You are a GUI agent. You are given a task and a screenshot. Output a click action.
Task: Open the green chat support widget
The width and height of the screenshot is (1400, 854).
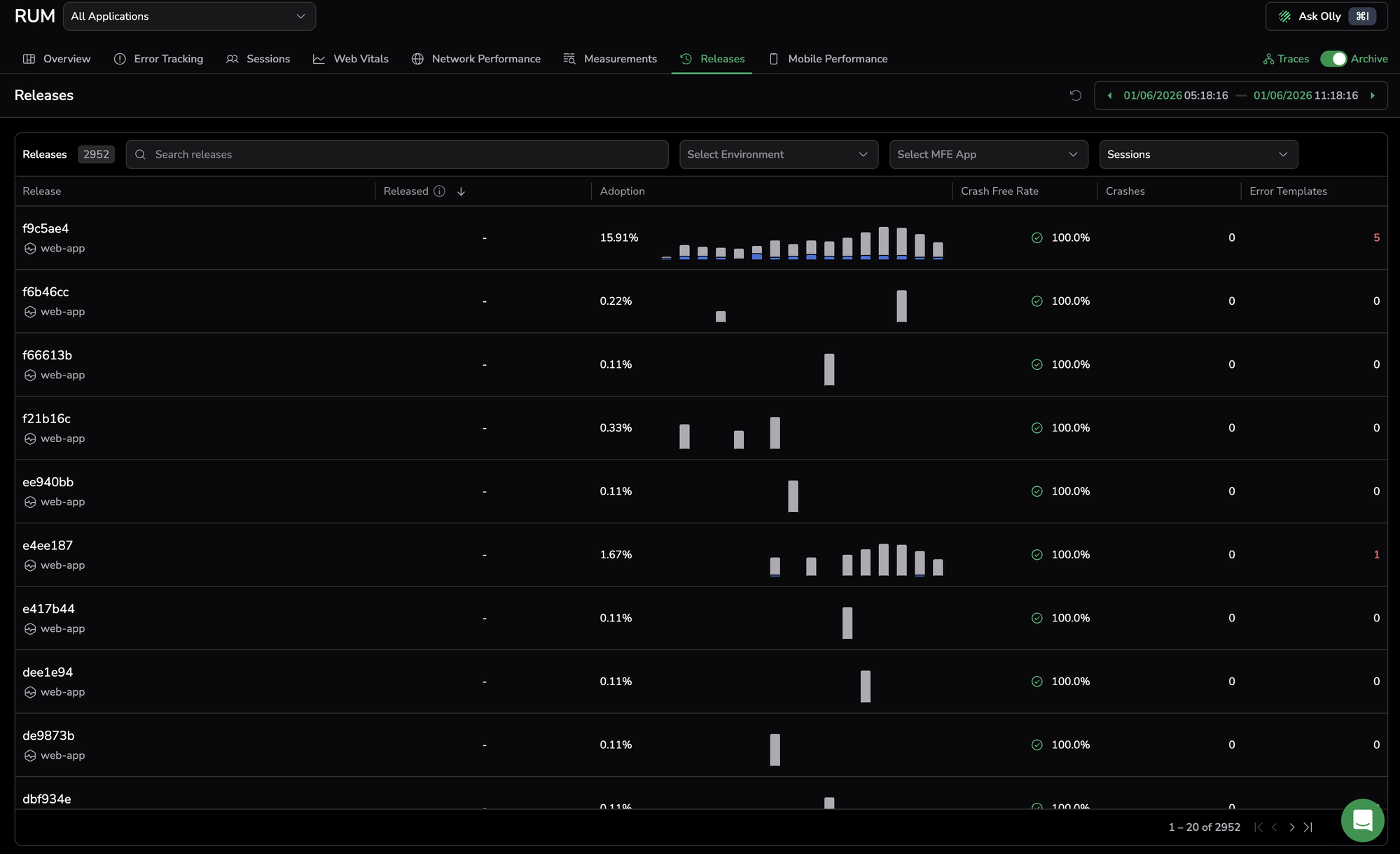1362,820
